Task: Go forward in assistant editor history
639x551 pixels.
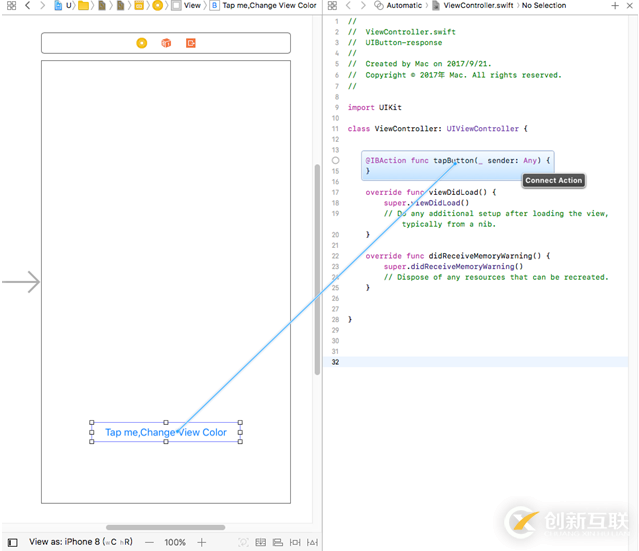Action: pyautogui.click(x=363, y=5)
